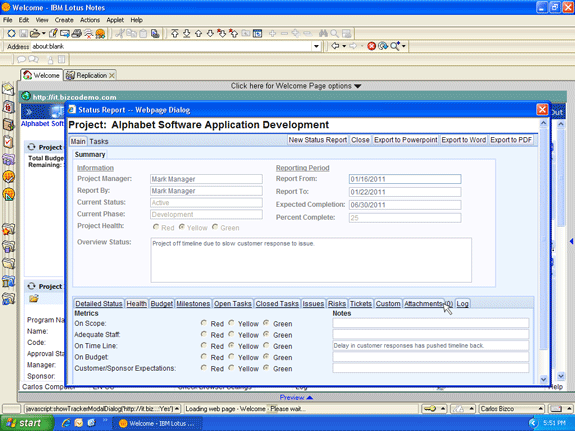
Task: Click the printer icon in toolbar
Action: coord(77,34)
